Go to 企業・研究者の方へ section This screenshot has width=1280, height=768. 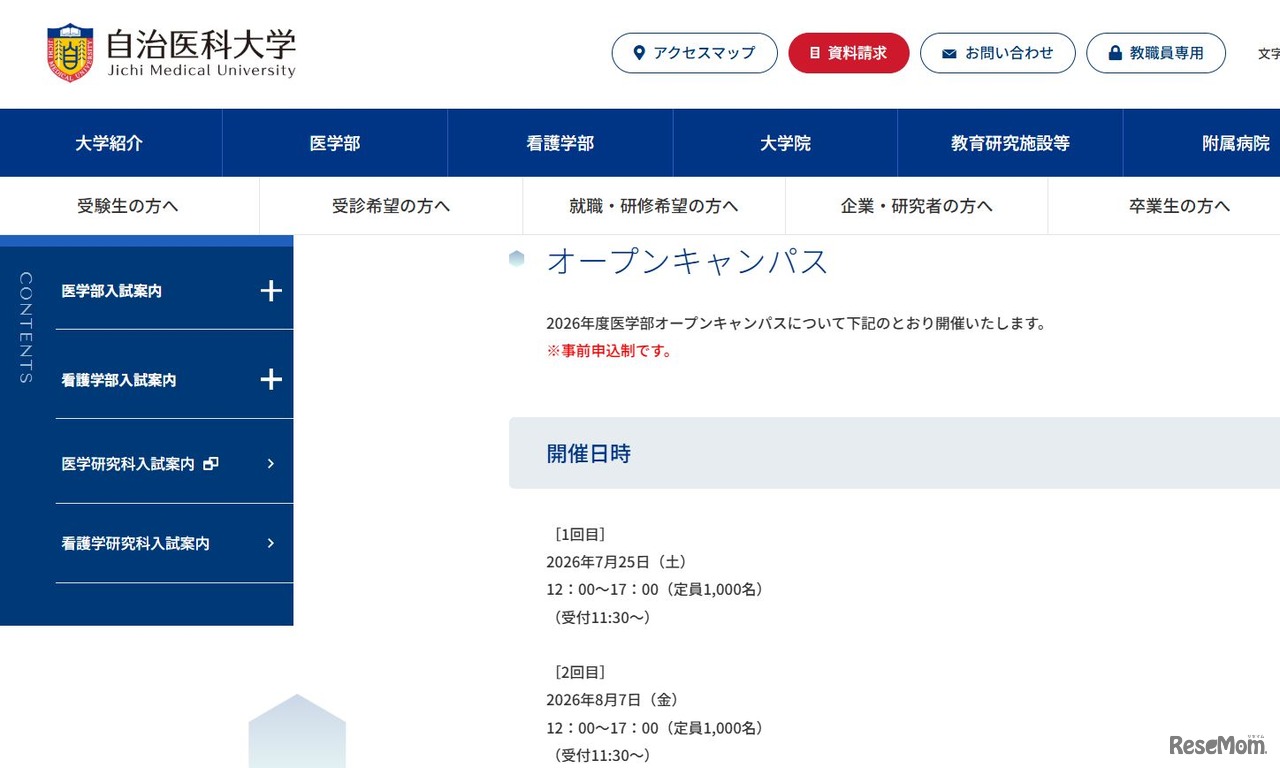(x=917, y=206)
